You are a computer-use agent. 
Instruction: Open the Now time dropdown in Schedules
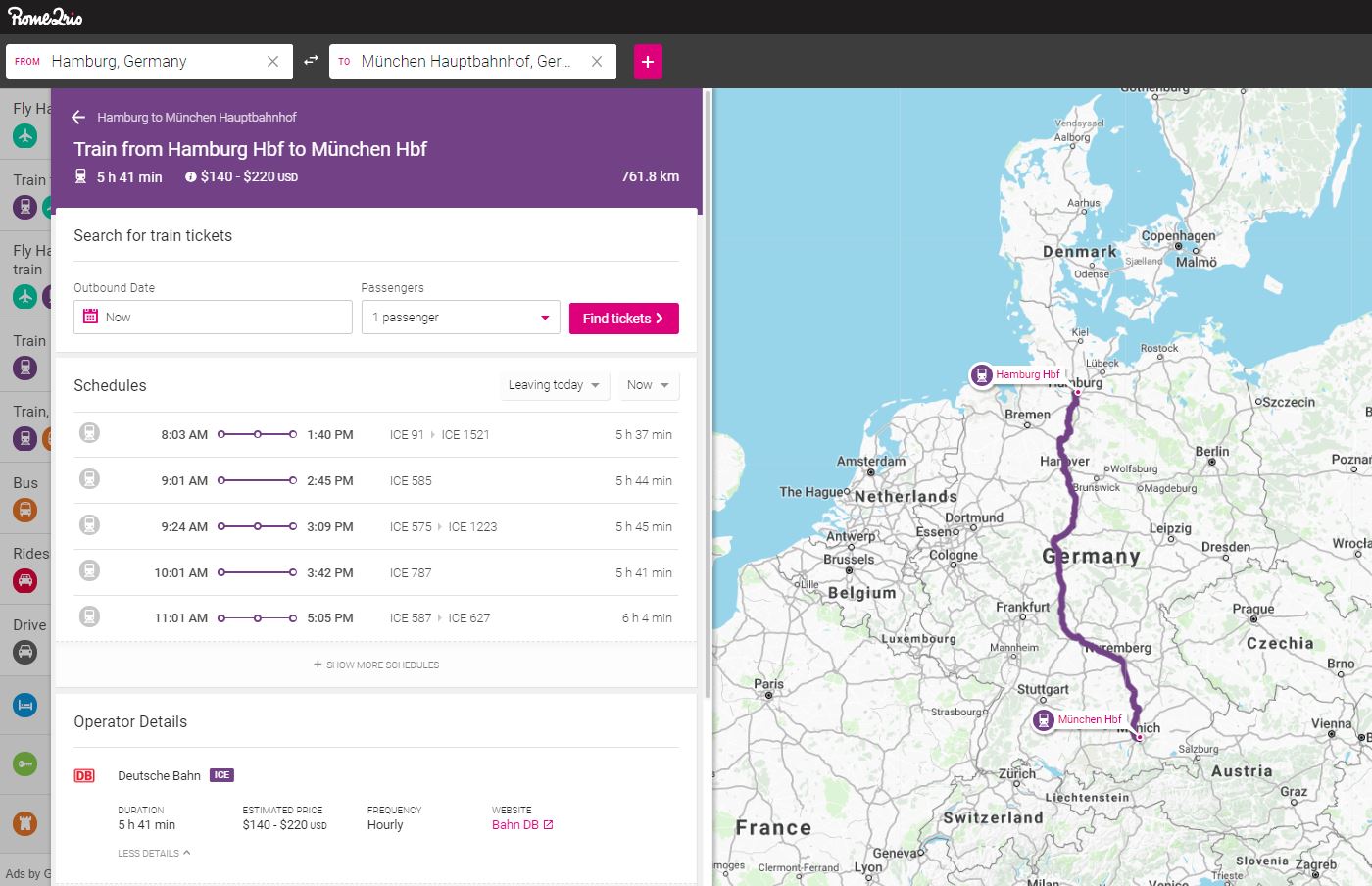tap(648, 385)
